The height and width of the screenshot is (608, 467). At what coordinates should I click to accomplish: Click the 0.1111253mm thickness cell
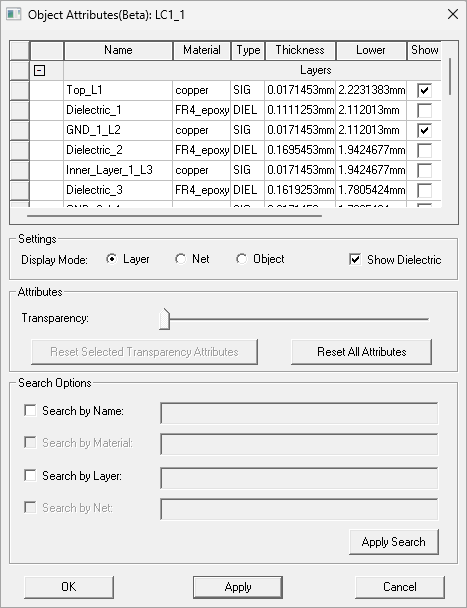click(x=300, y=111)
